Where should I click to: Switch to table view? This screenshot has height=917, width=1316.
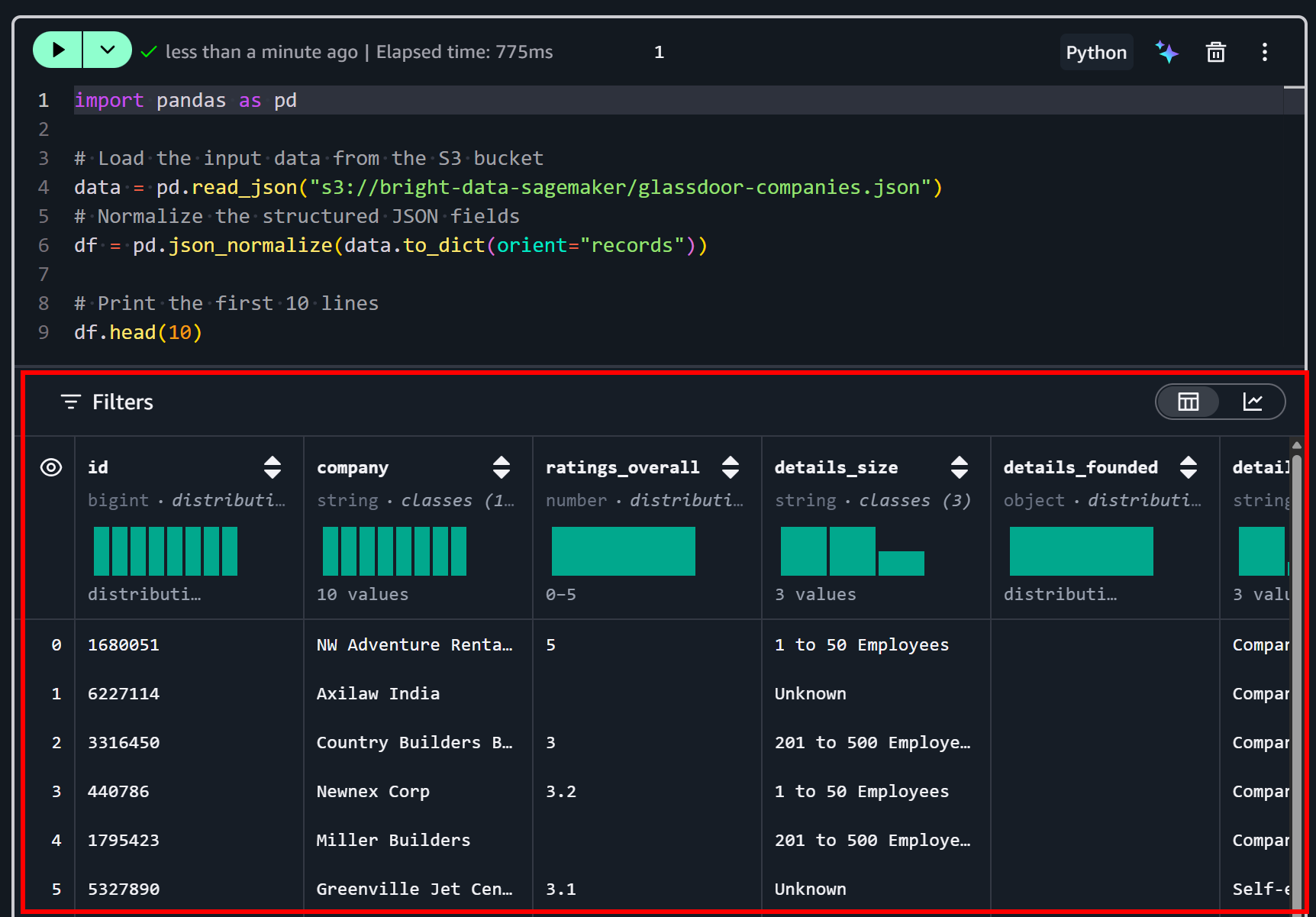click(1189, 402)
